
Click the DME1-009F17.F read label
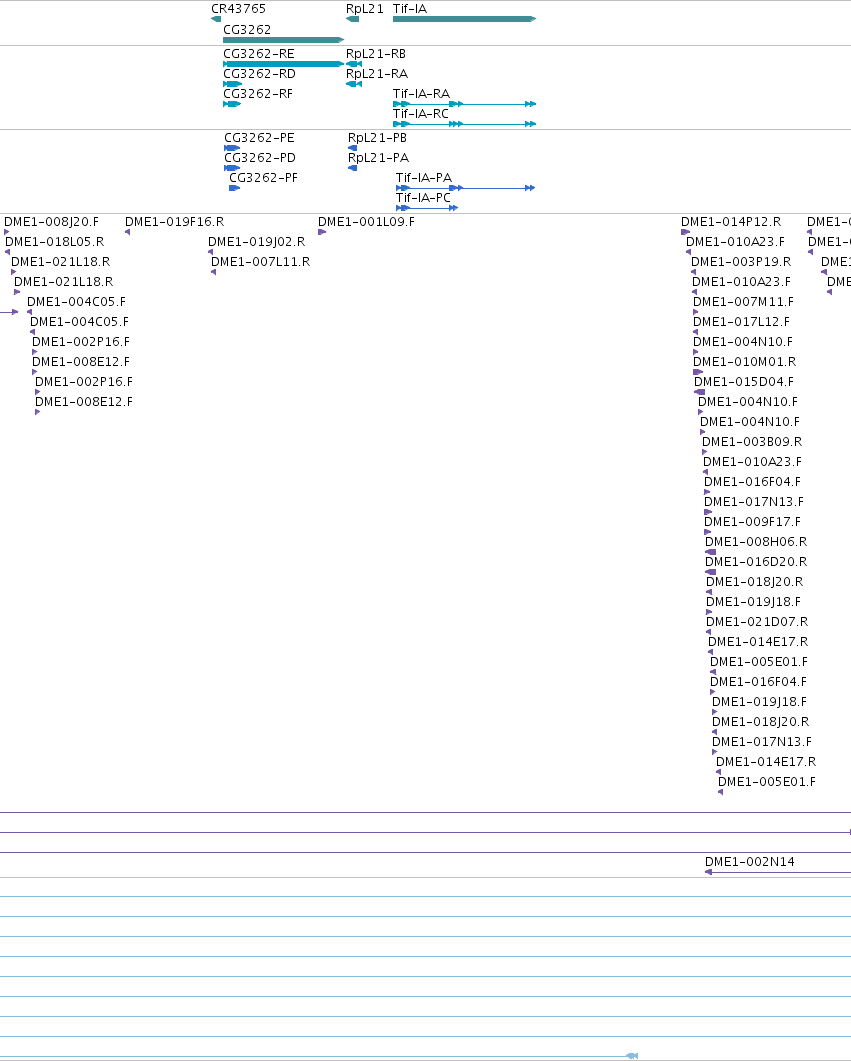752,521
